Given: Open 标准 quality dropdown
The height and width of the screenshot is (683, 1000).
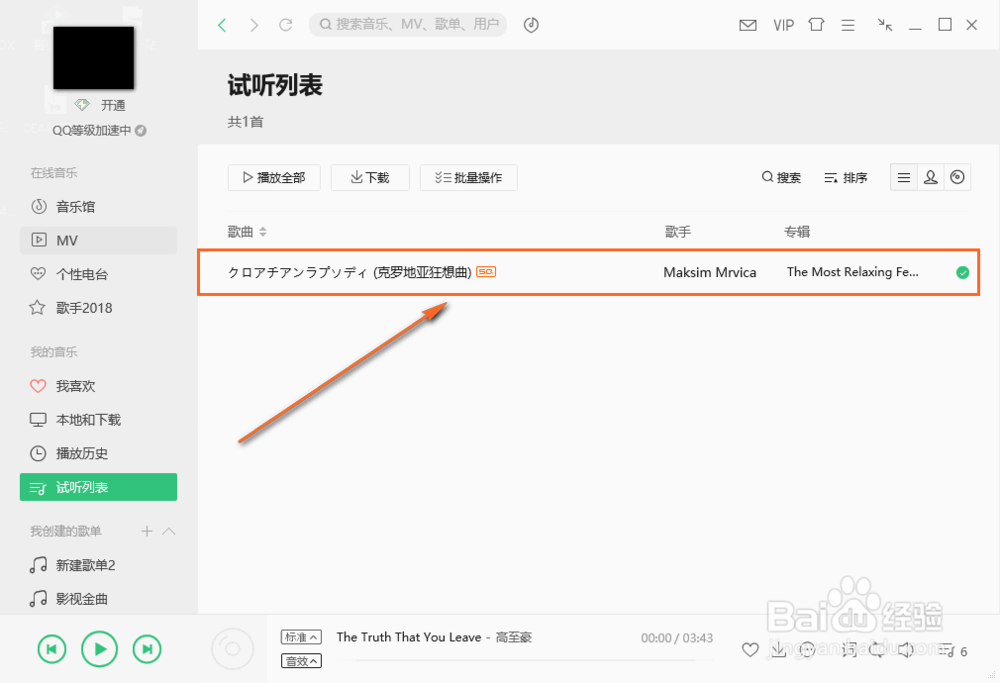Looking at the screenshot, I should pos(301,637).
